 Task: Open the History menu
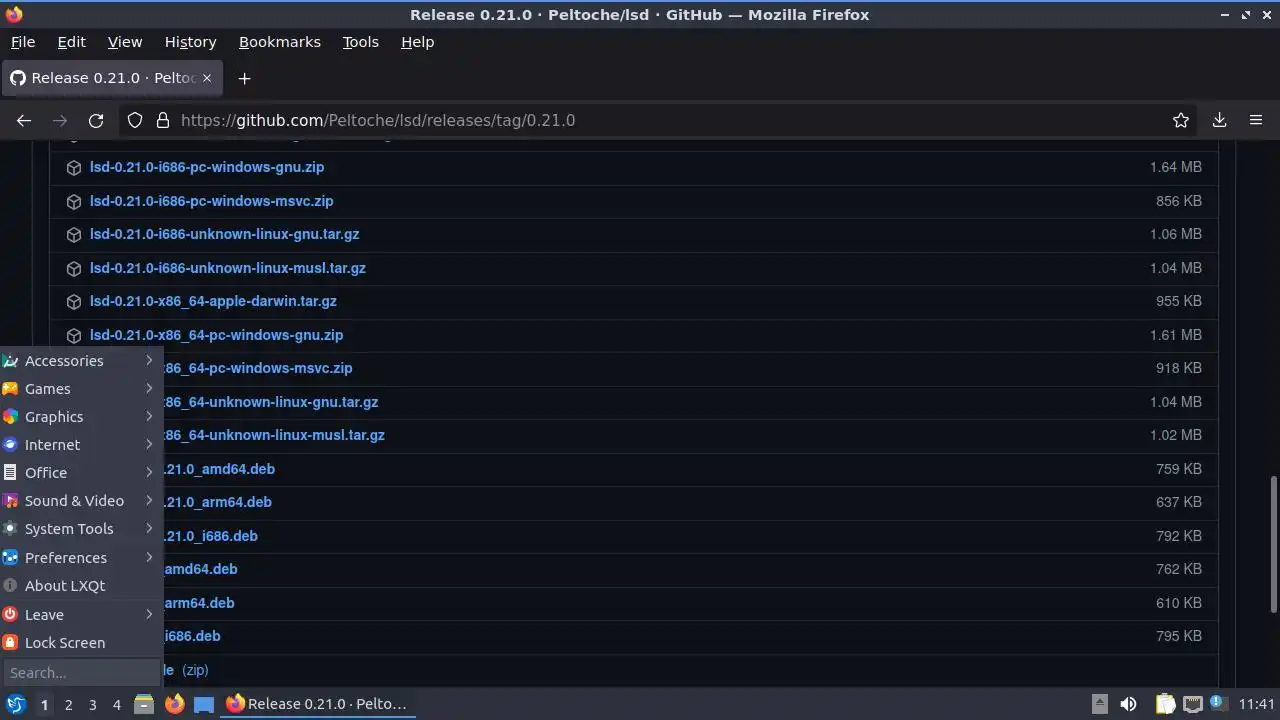point(190,42)
